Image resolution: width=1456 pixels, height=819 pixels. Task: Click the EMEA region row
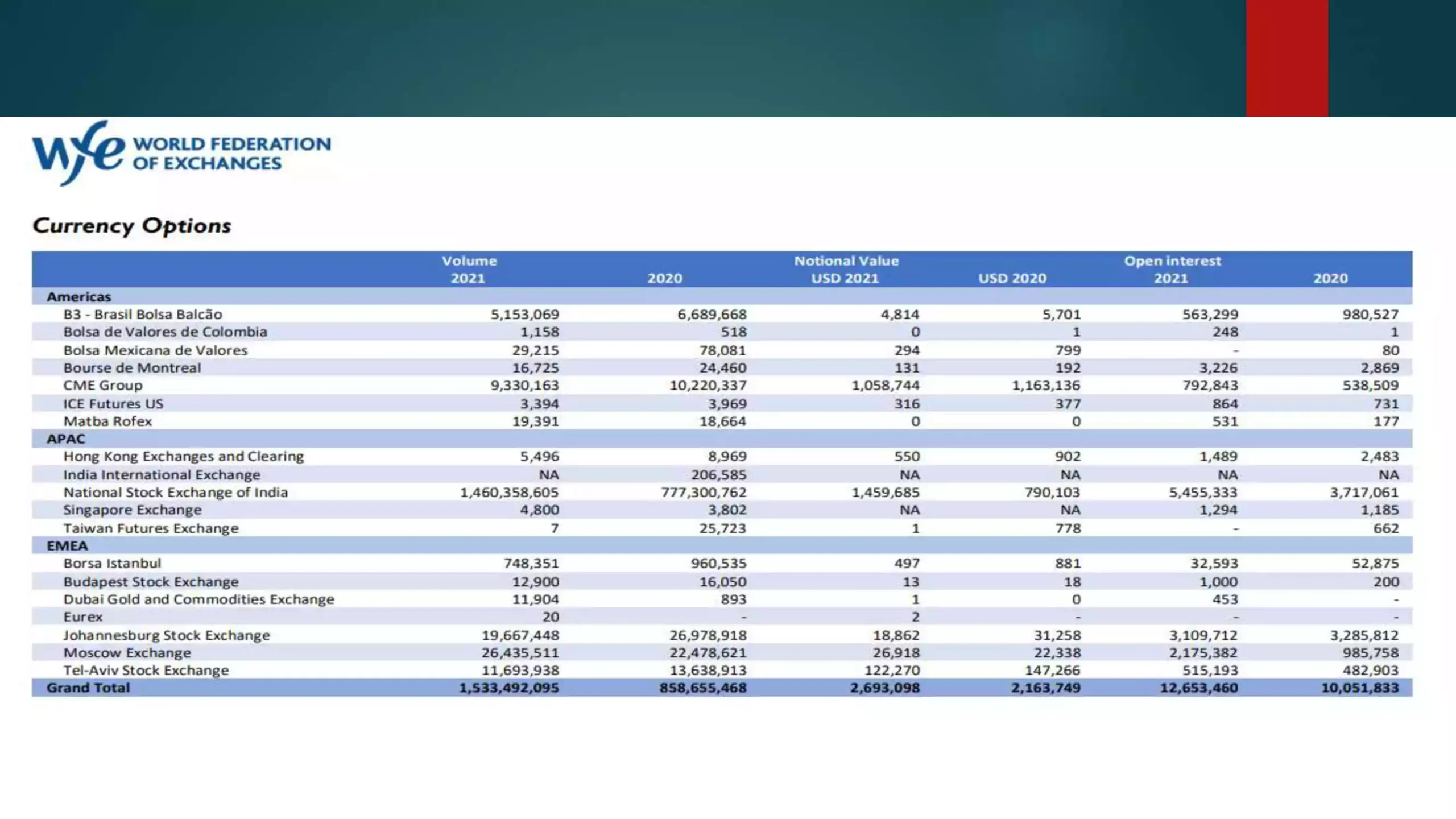(722, 545)
